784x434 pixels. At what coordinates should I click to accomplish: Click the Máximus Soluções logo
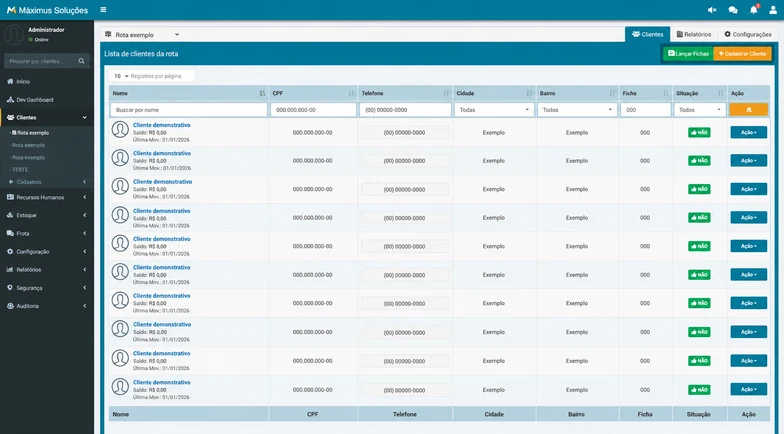click(48, 10)
